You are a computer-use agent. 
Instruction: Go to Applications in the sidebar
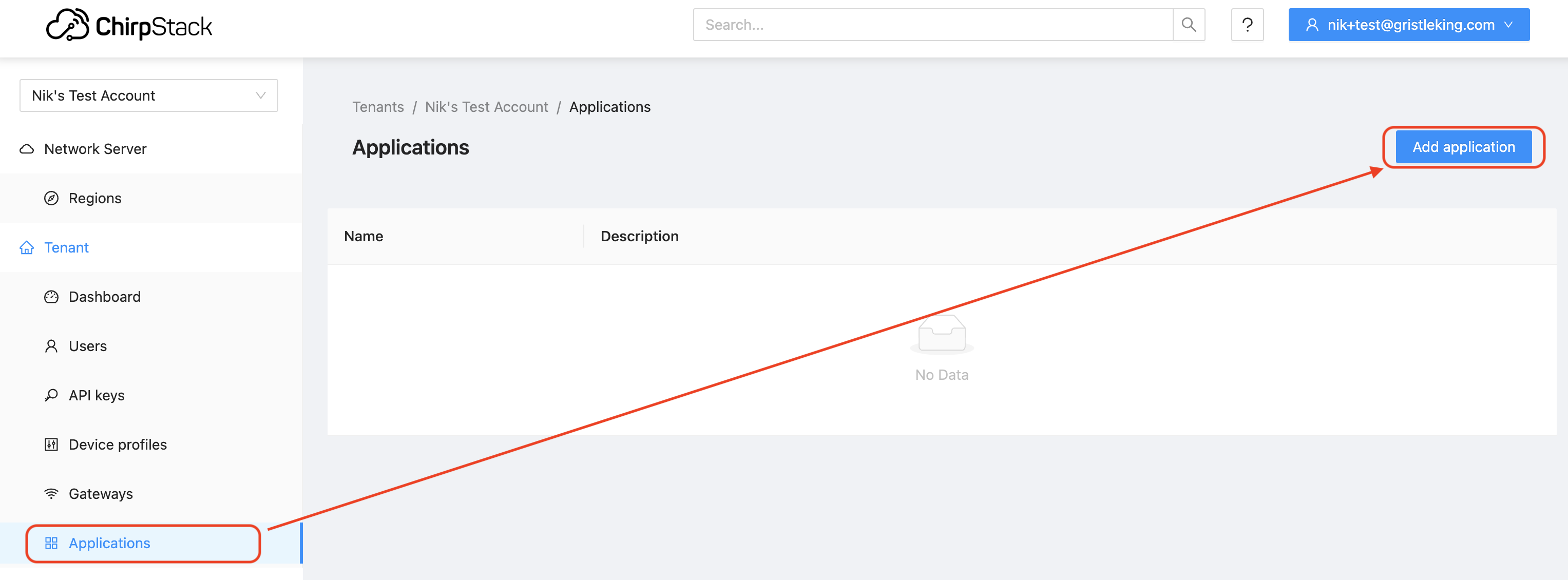pos(109,544)
